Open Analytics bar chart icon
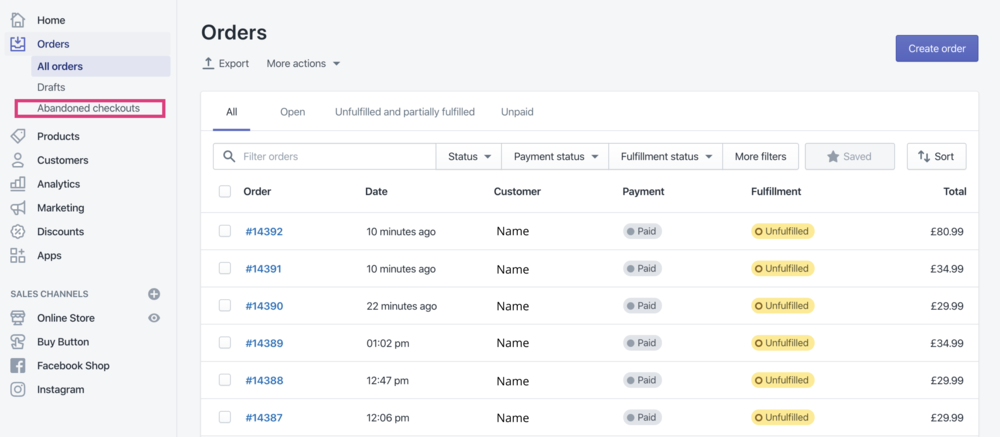 [18, 184]
